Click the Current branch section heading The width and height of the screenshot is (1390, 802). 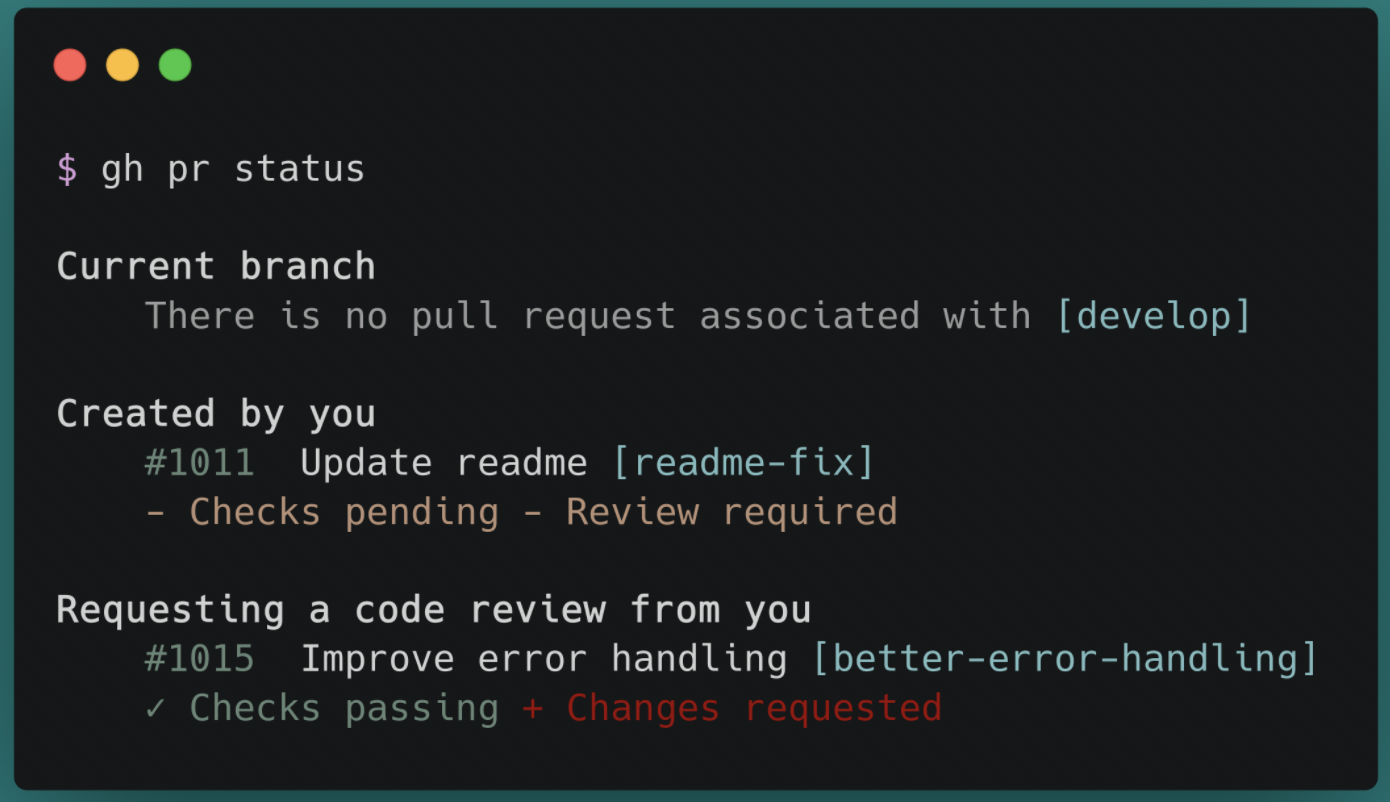pyautogui.click(x=216, y=266)
